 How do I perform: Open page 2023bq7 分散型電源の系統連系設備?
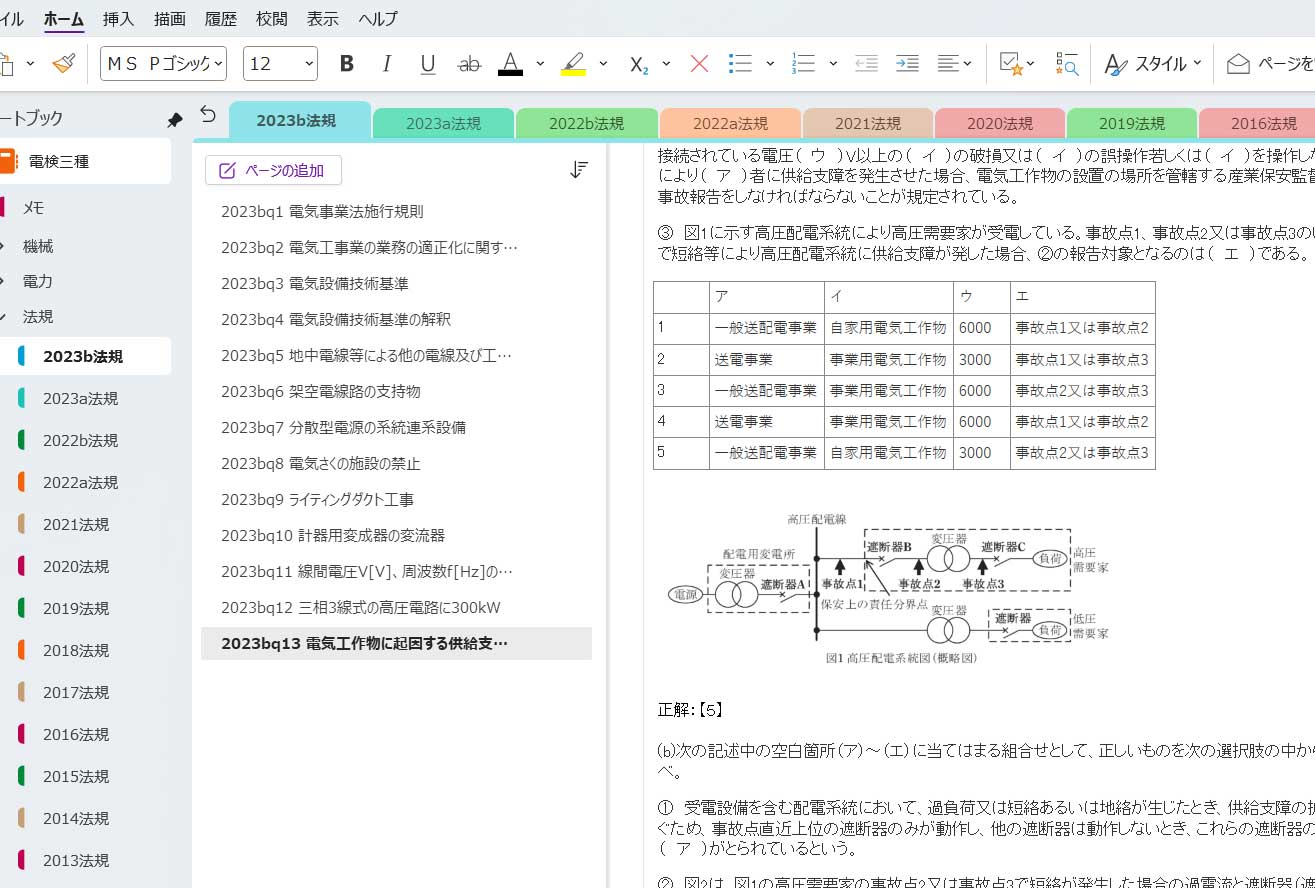[x=343, y=427]
